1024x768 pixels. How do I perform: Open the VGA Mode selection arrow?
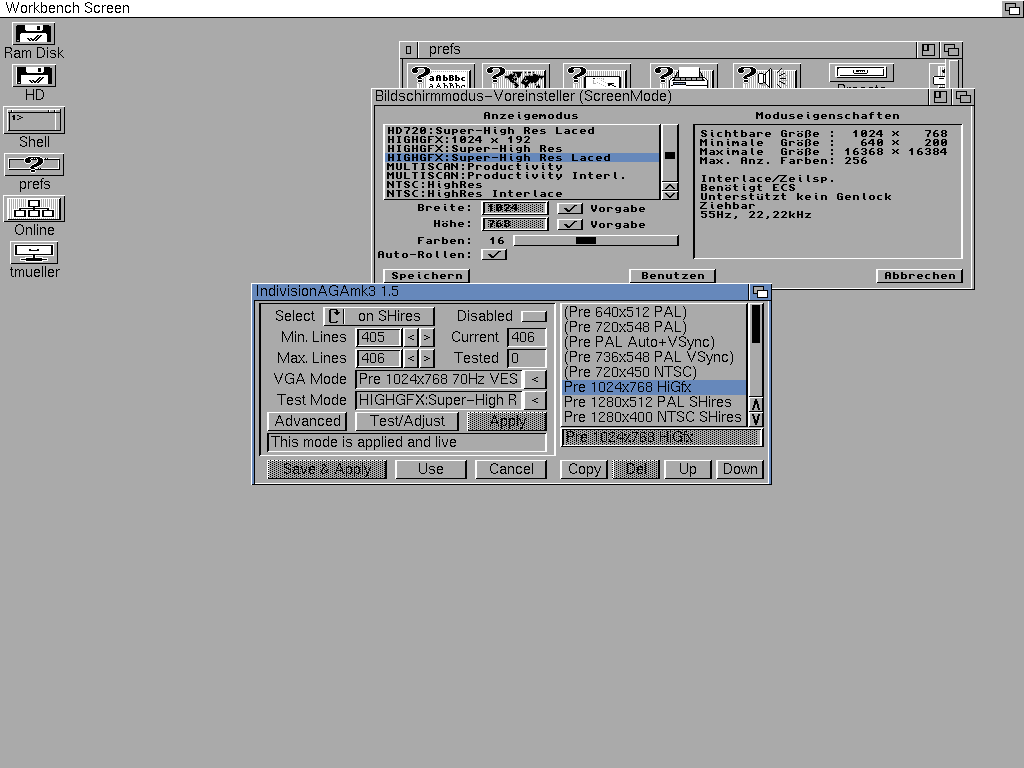[535, 379]
